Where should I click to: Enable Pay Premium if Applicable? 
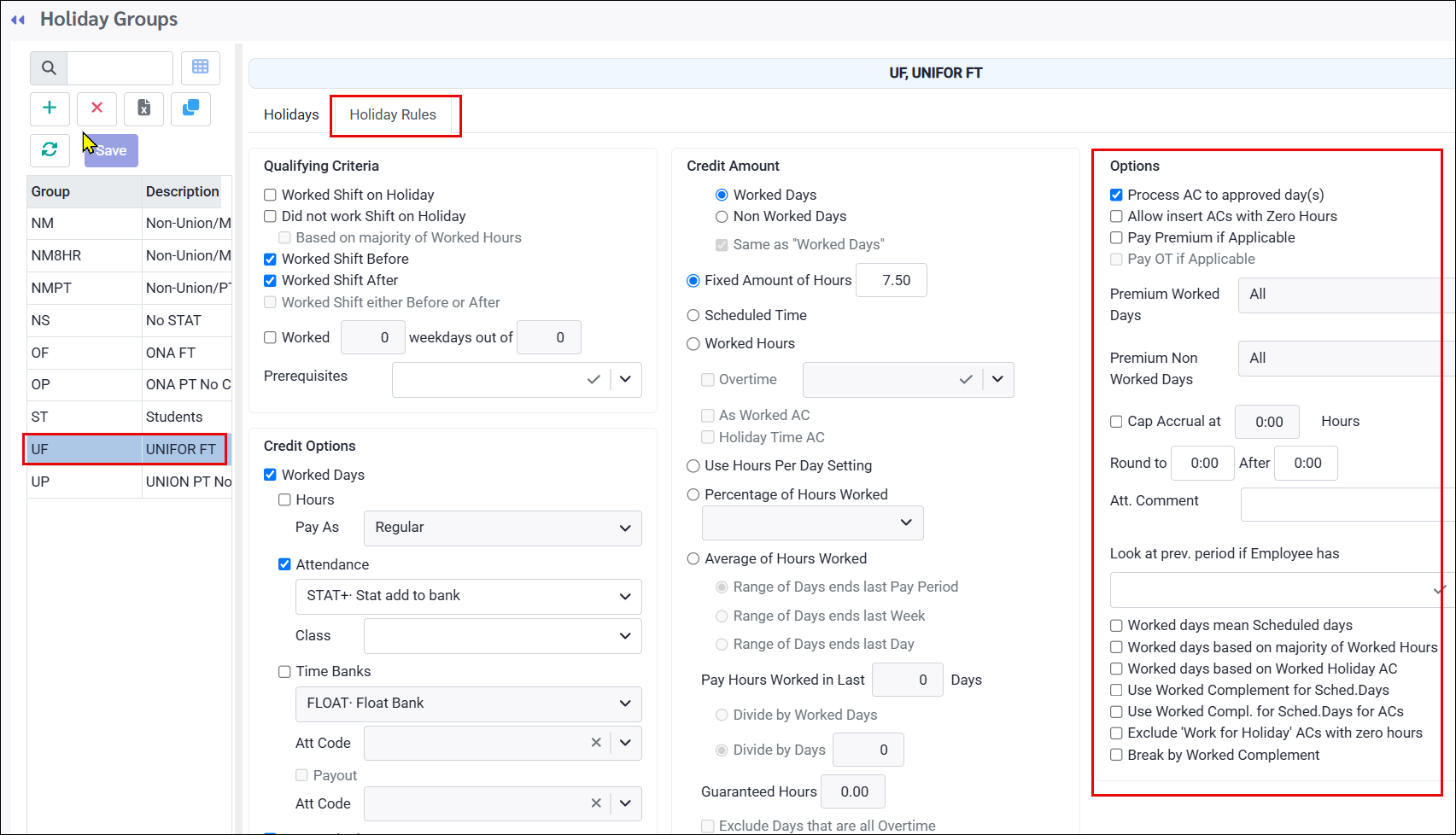[1116, 237]
